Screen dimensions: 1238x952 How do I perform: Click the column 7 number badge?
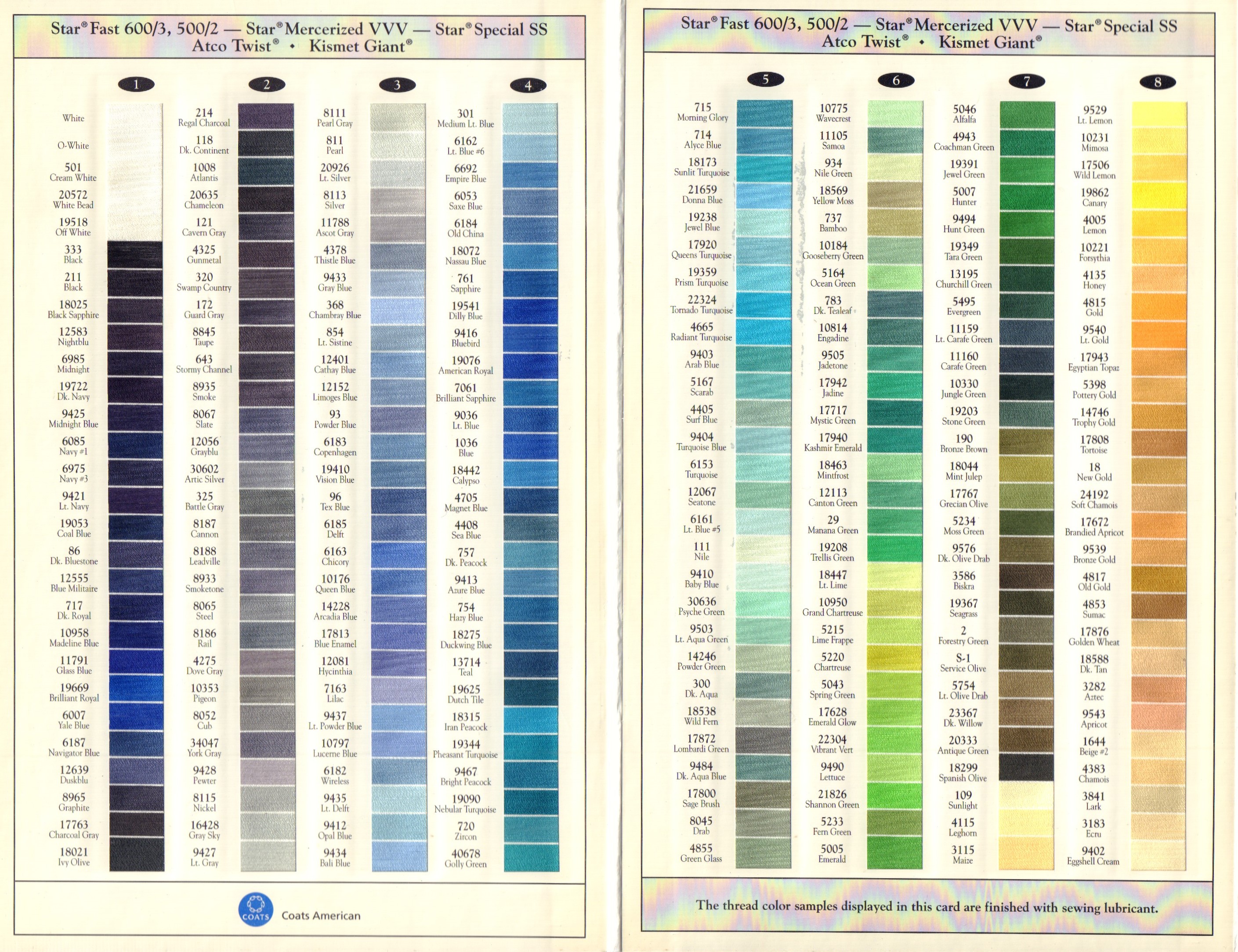tap(1027, 82)
